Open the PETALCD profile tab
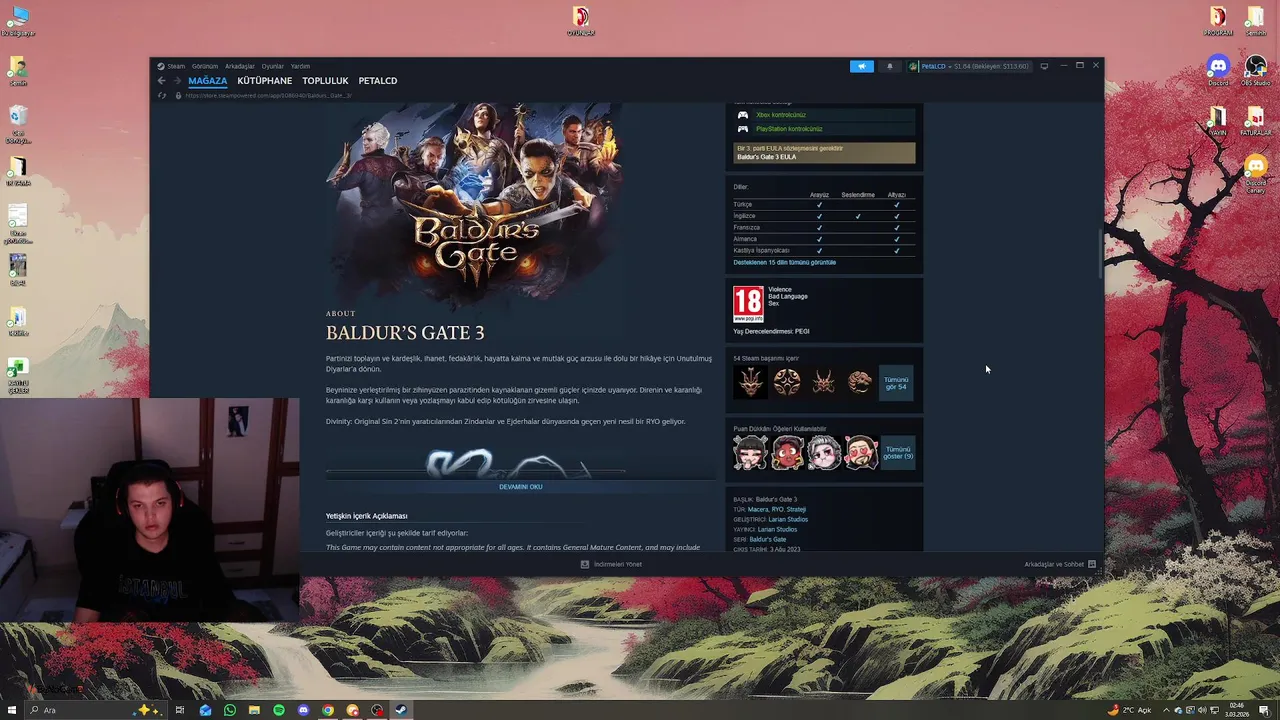Screen dimensions: 1280x720 (x=378, y=81)
